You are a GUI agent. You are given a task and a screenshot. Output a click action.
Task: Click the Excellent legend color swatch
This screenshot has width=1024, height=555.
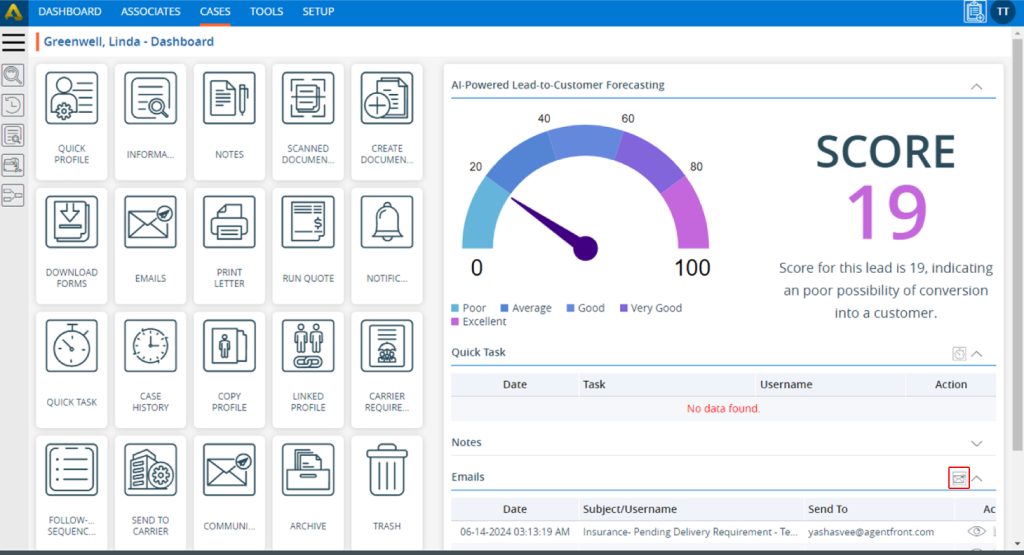(455, 322)
